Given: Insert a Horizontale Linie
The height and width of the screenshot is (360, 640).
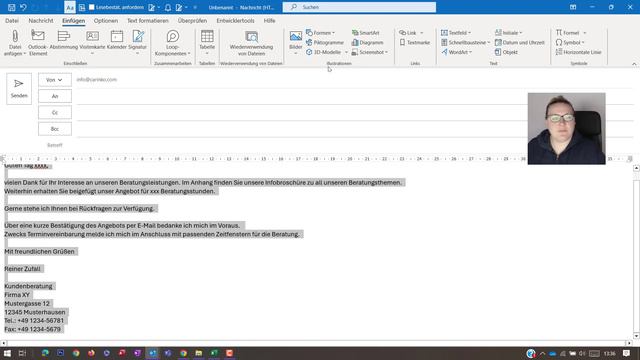Looking at the screenshot, I should pos(578,52).
